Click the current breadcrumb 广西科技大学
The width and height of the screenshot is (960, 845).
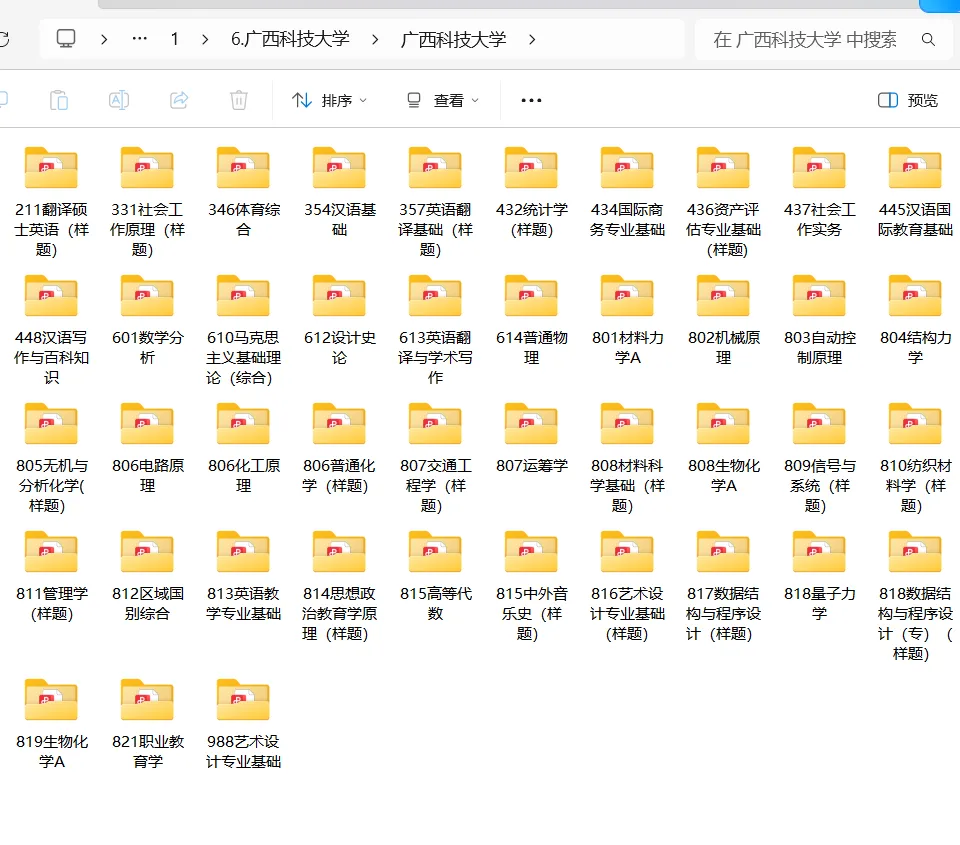click(x=454, y=40)
